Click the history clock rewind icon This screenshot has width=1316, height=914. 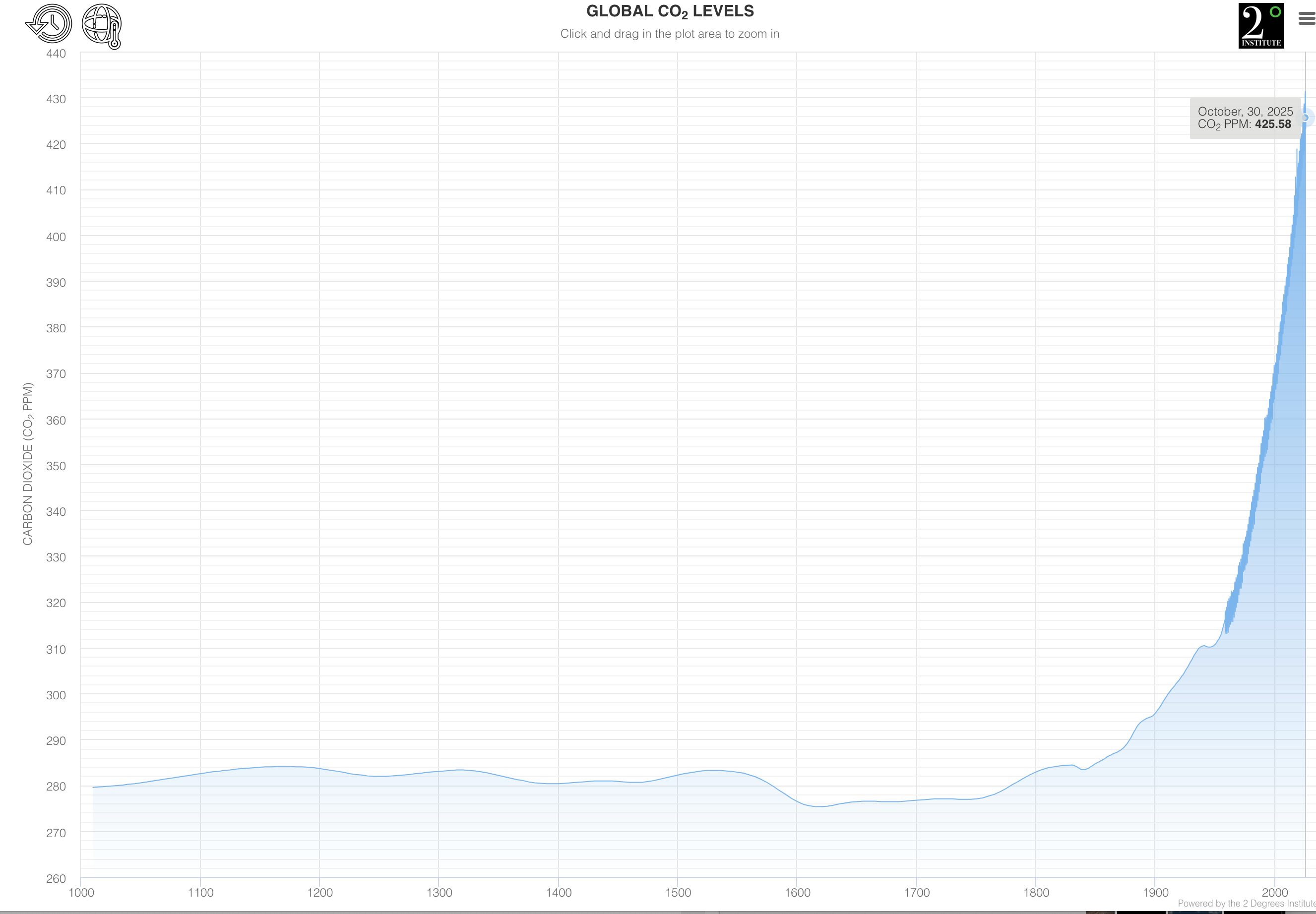point(49,24)
